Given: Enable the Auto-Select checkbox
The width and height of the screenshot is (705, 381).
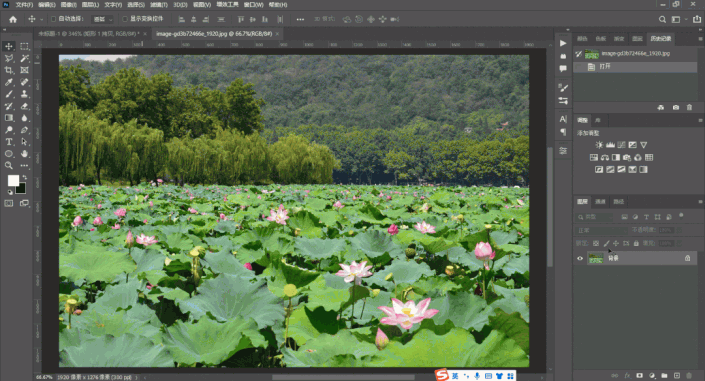Looking at the screenshot, I should point(54,19).
